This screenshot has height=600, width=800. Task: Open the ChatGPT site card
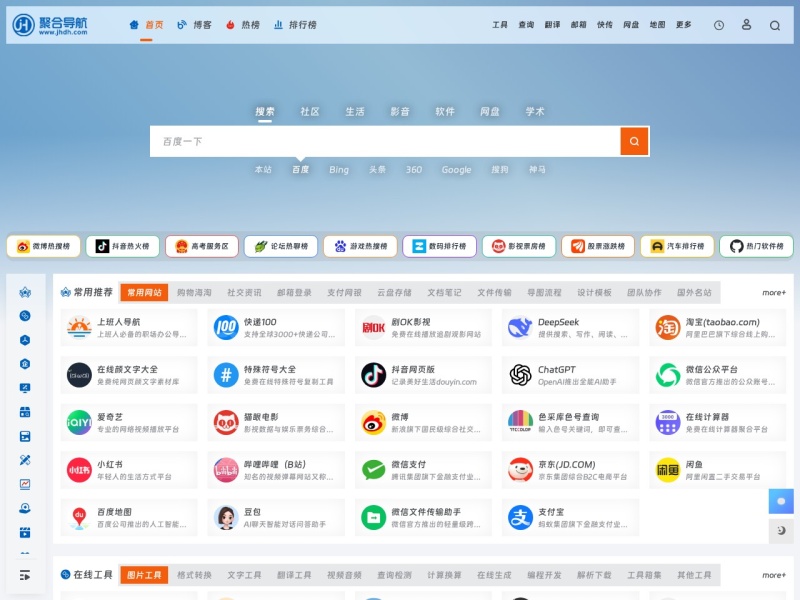pyautogui.click(x=570, y=375)
